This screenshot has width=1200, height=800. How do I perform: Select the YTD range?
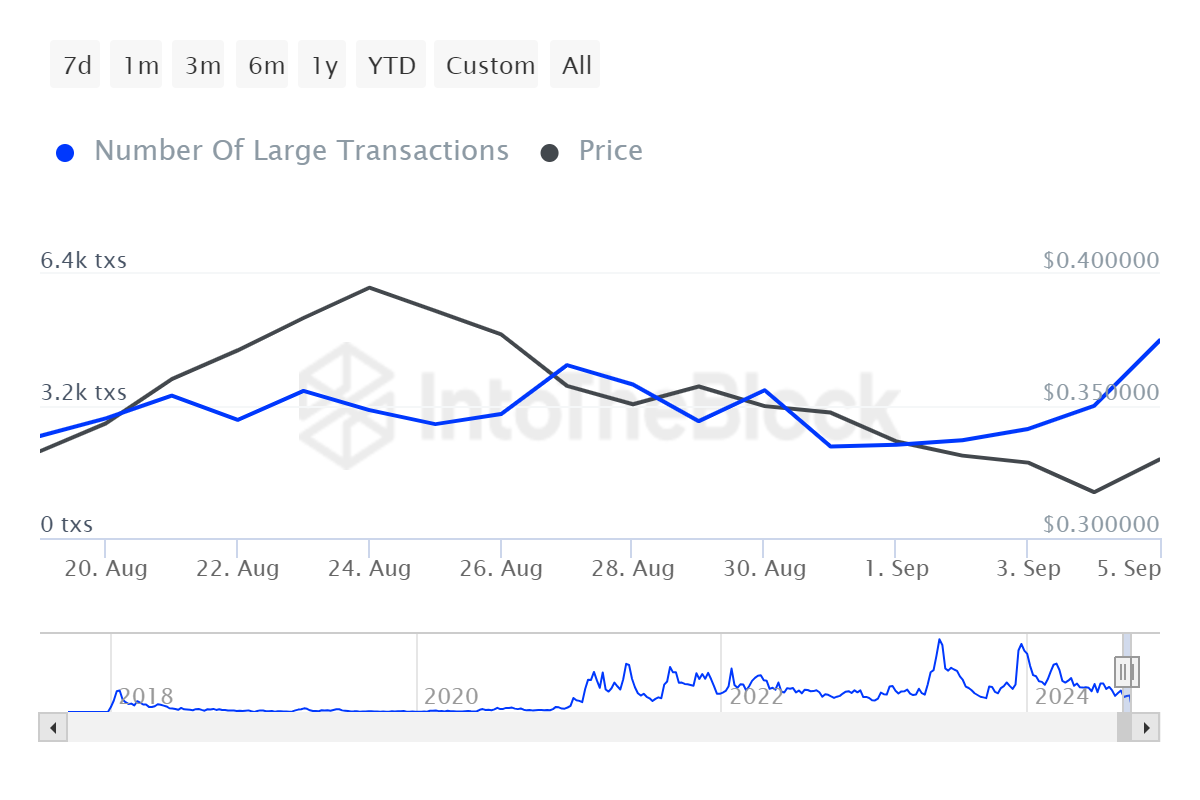click(391, 66)
